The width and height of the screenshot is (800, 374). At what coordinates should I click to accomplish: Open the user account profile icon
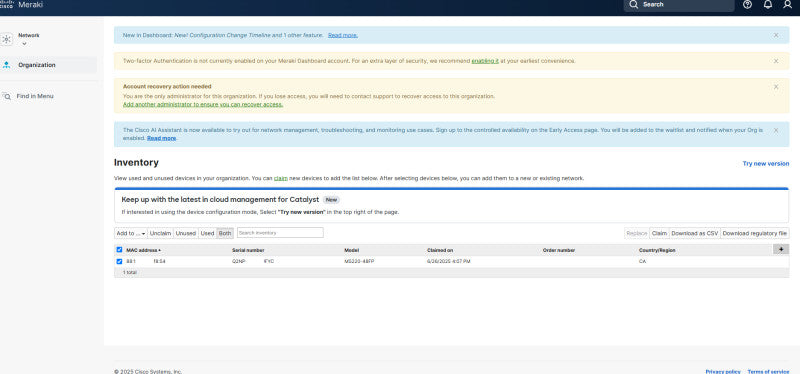click(x=787, y=5)
